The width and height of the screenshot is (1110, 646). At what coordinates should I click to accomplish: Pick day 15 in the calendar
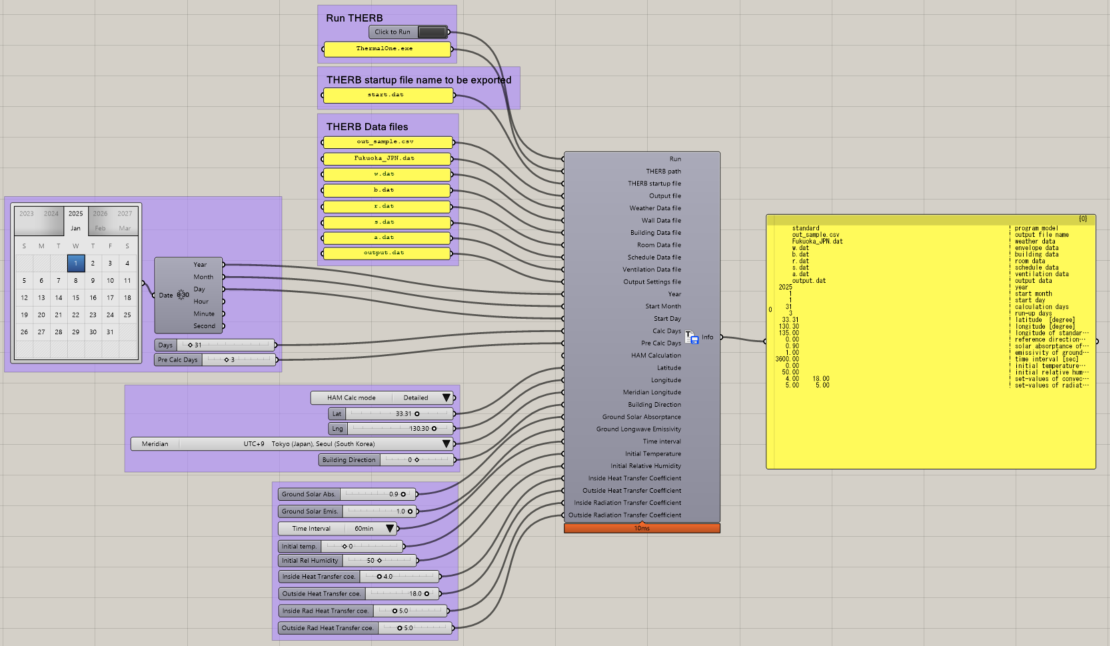pos(76,298)
